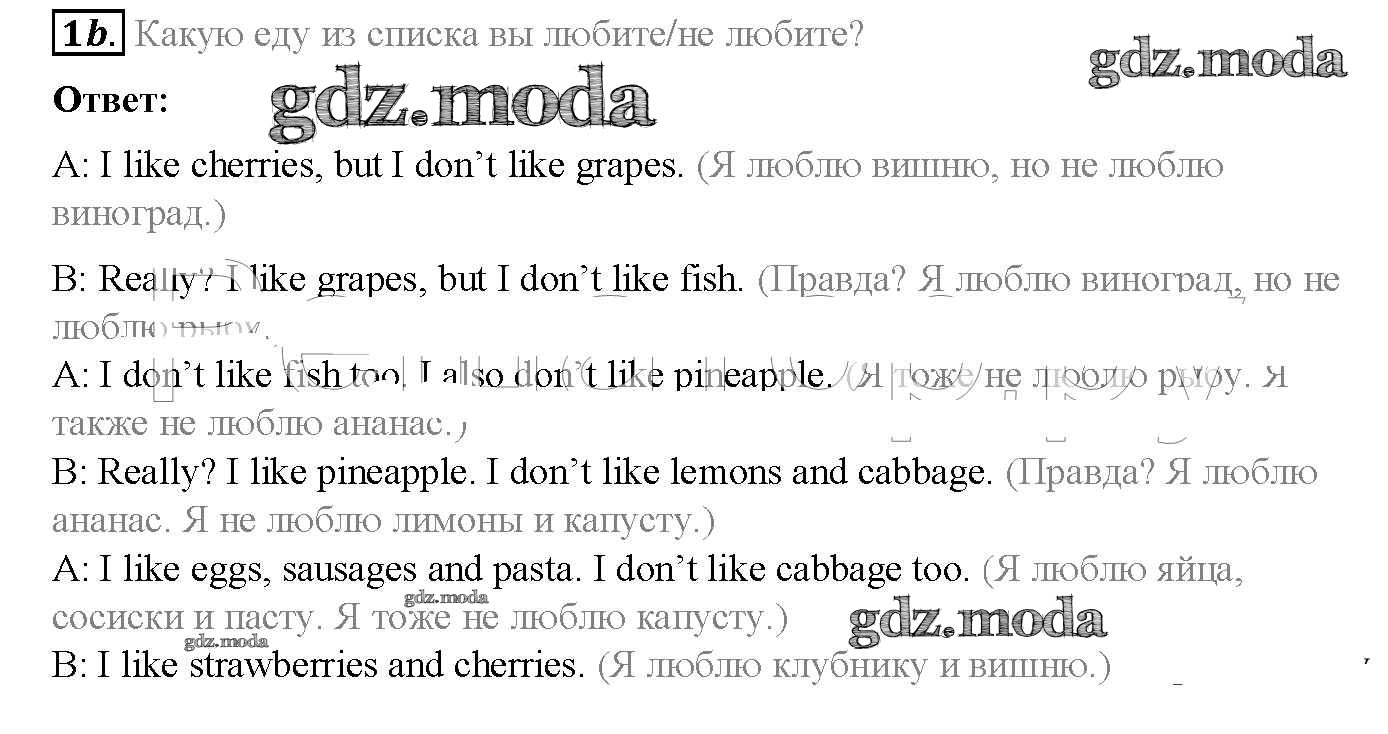Screen dimensions: 1388x734
Task: Click the translation "Я люблю вишню, но не люблю"
Action: point(960,166)
